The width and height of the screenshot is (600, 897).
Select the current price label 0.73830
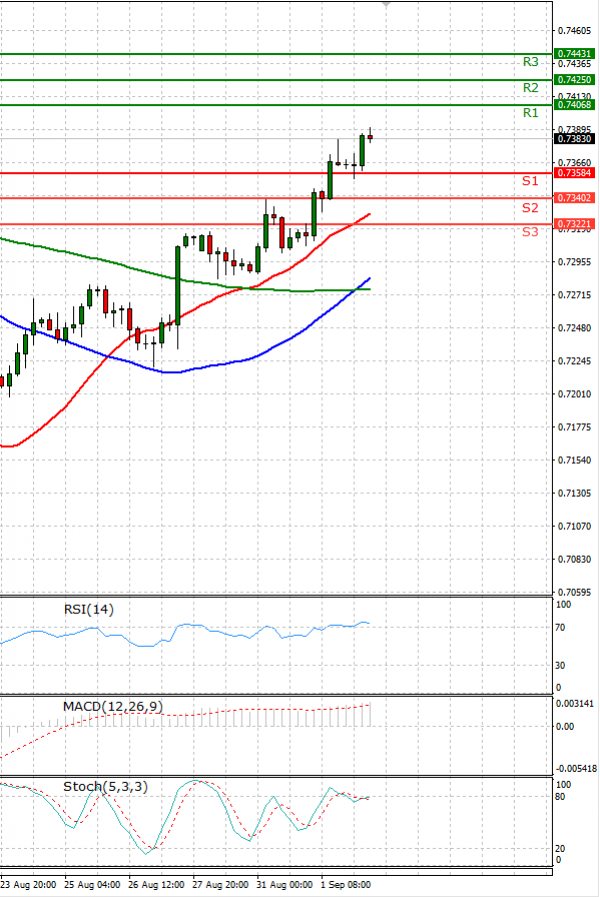tap(574, 138)
